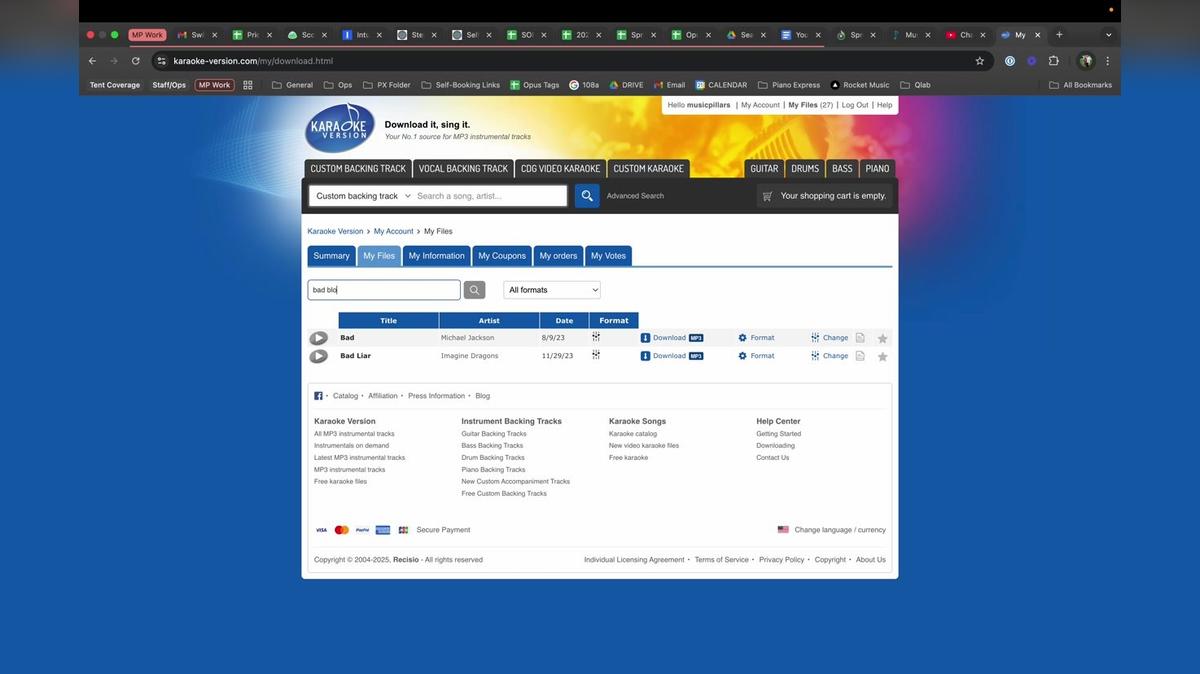Play the Bad Liar track preview
The image size is (1200, 674).
coord(318,356)
